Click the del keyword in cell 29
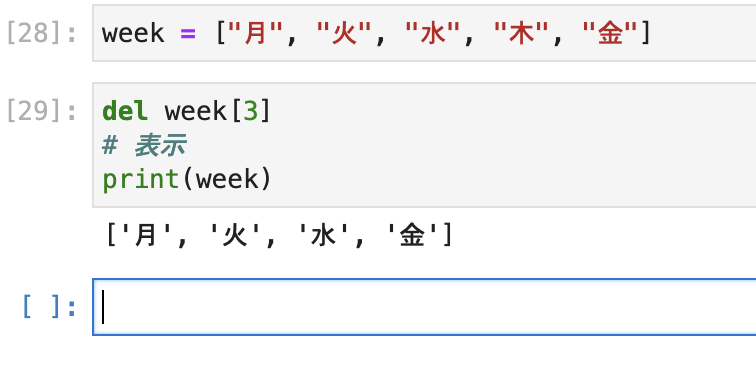Screen dimensions: 756x368 click(125, 111)
